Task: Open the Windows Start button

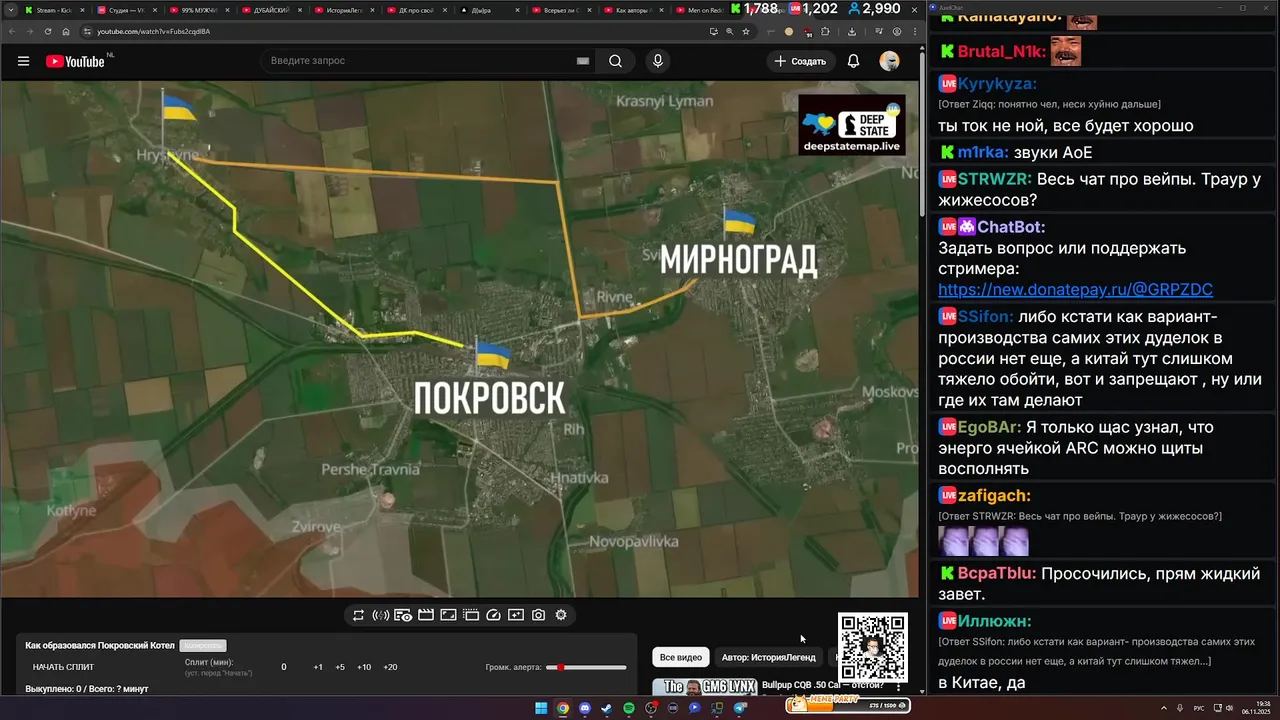Action: click(541, 708)
